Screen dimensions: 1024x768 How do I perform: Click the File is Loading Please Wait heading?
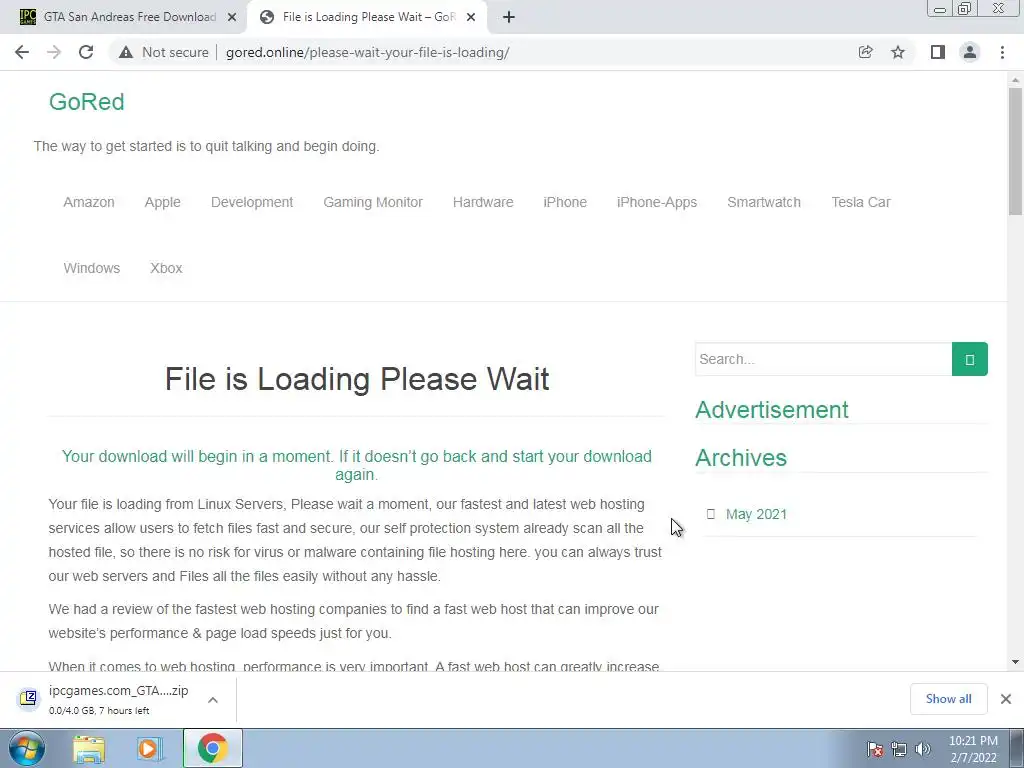pos(357,379)
